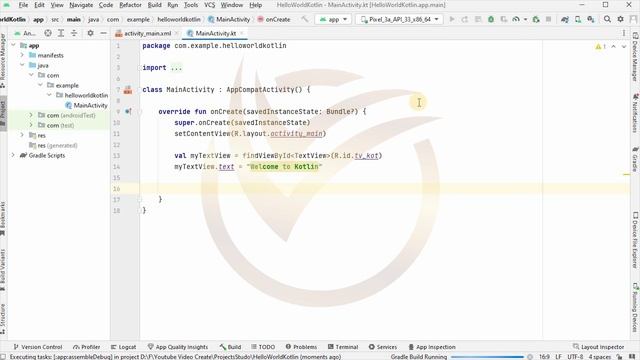Click the override gutter icon on line 9
640x360 pixels.
[x=128, y=111]
